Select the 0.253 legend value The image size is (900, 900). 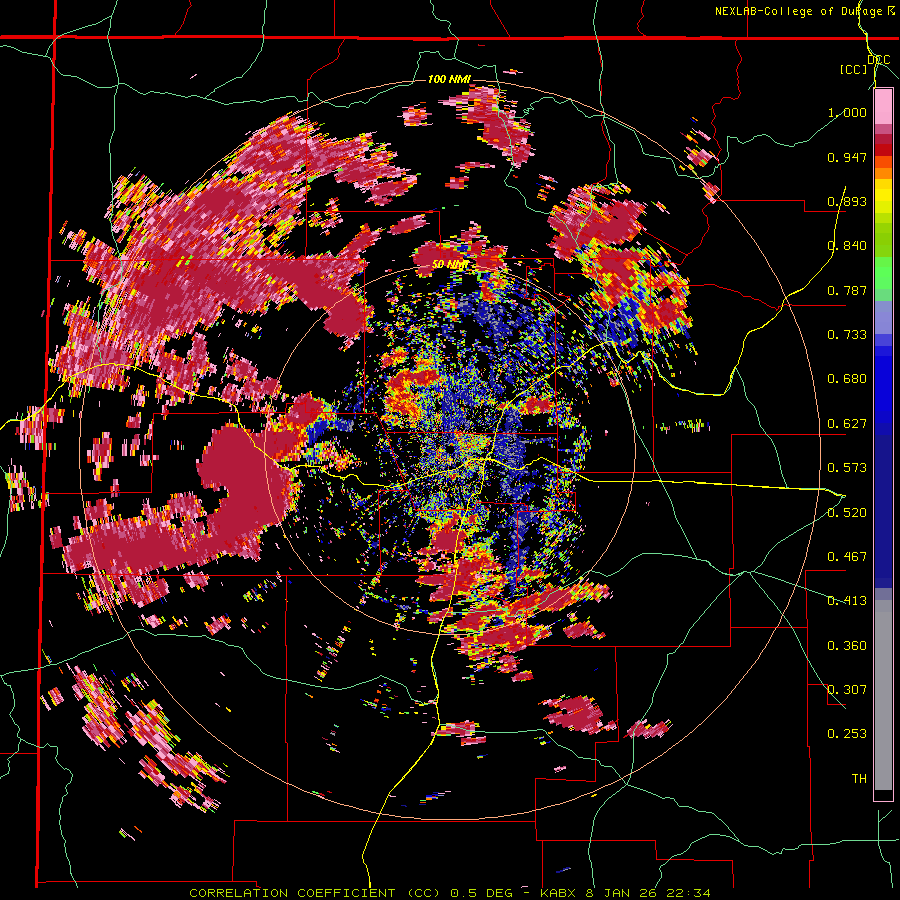coord(847,734)
